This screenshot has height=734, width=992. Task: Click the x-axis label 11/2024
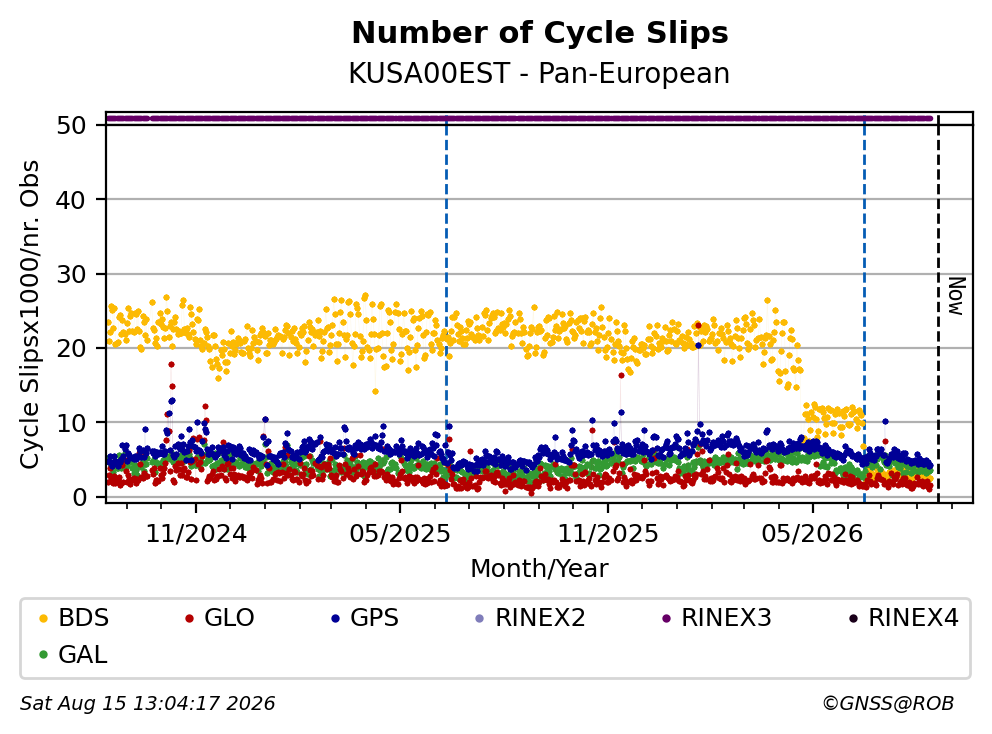click(x=196, y=534)
